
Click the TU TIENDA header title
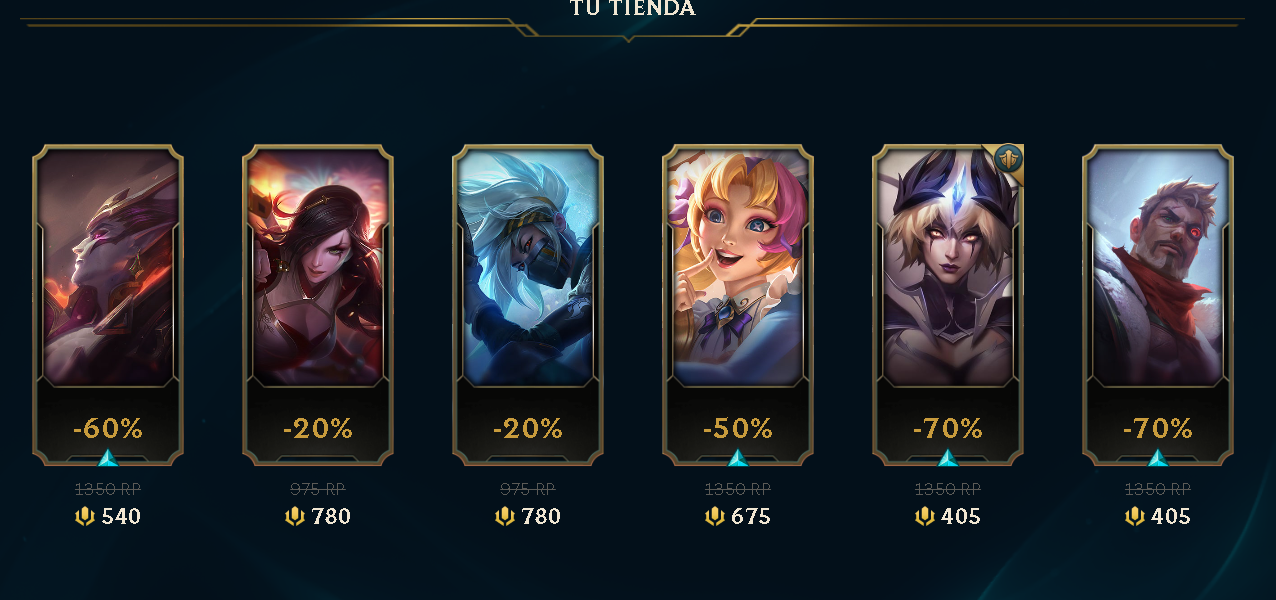click(x=632, y=8)
